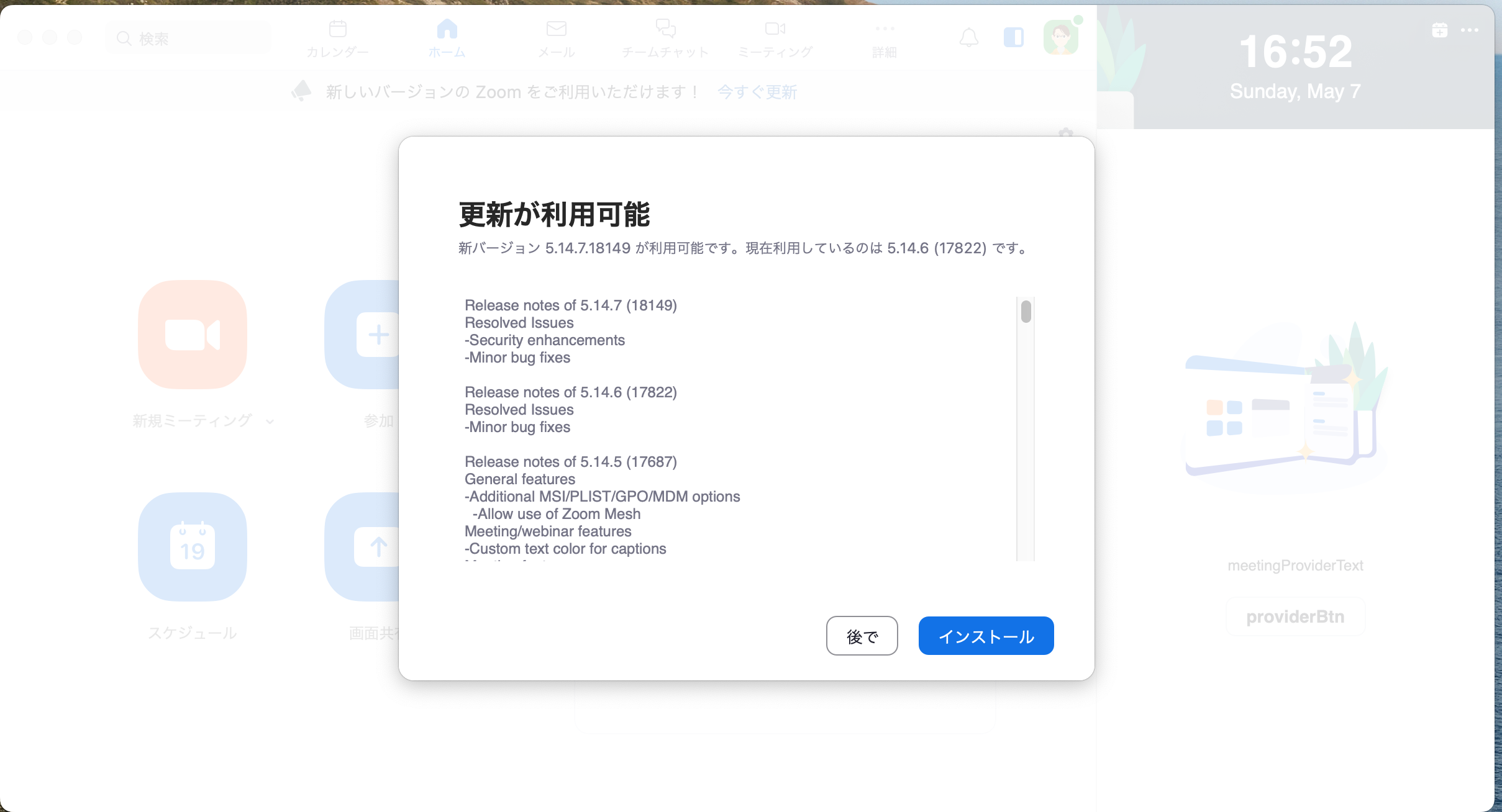Open the three-dots menu near clock
The height and width of the screenshot is (812, 1502).
(x=1469, y=30)
